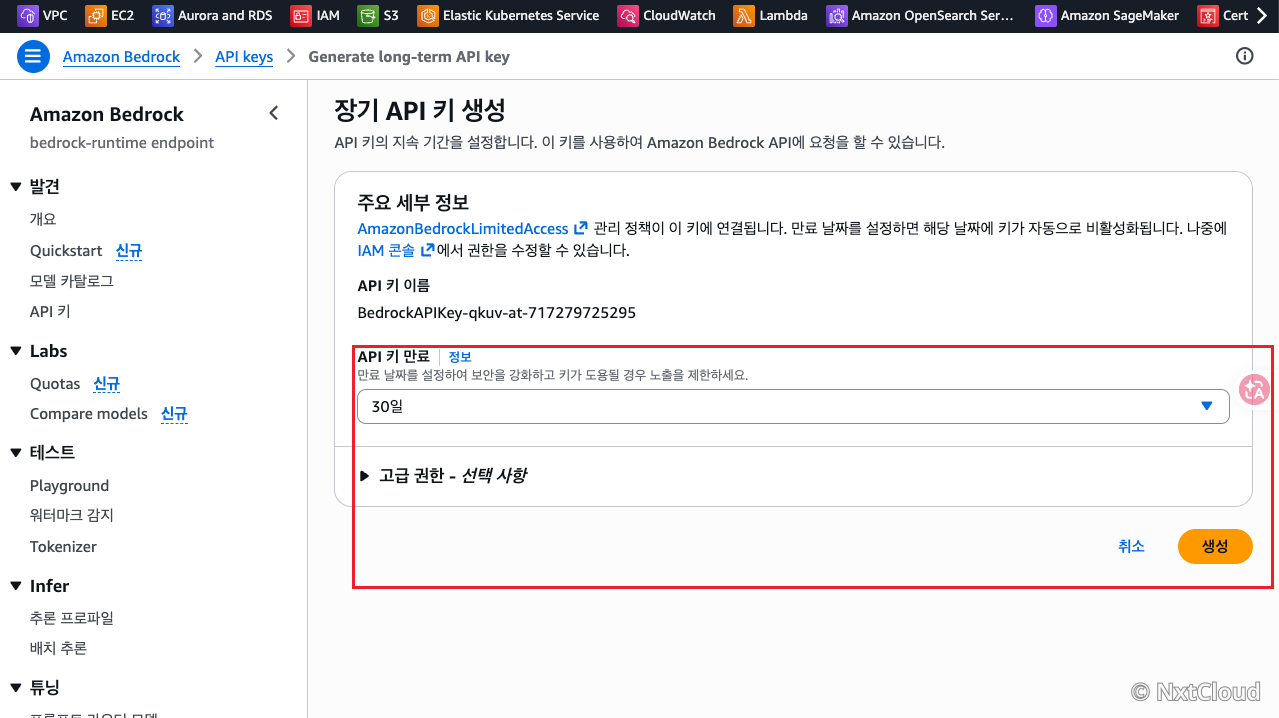Open the Lambda service shortcut
Image resolution: width=1279 pixels, height=718 pixels.
(771, 15)
